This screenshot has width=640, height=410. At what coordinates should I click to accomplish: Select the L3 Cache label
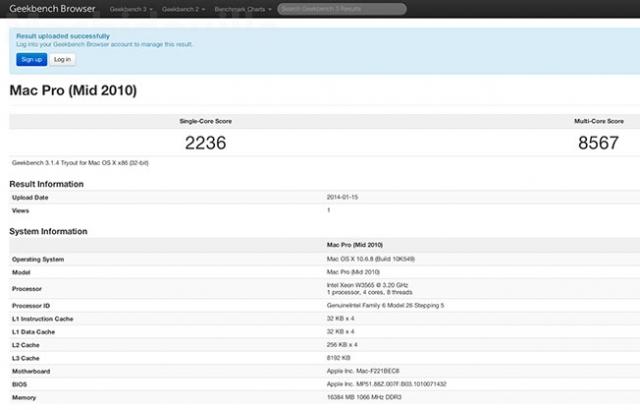26,358
